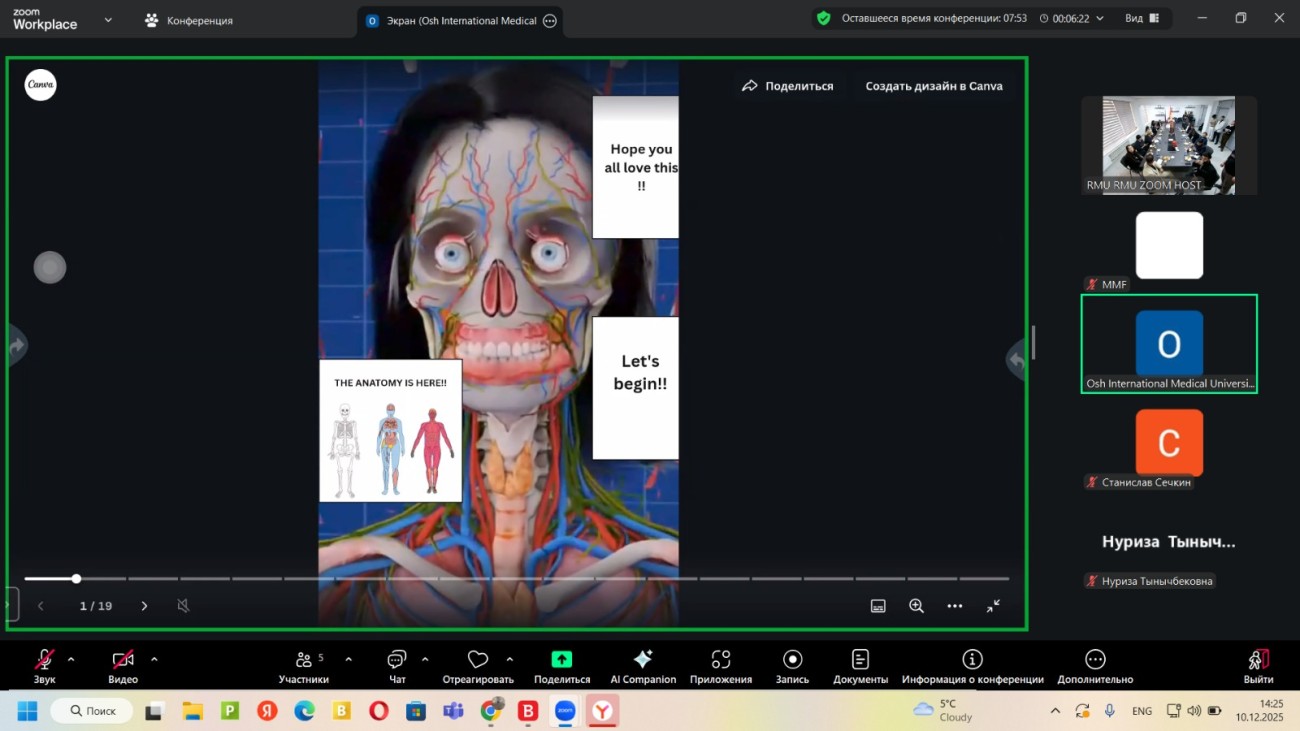Click the Создать дизайн в Canva button
1300x731 pixels.
click(933, 86)
